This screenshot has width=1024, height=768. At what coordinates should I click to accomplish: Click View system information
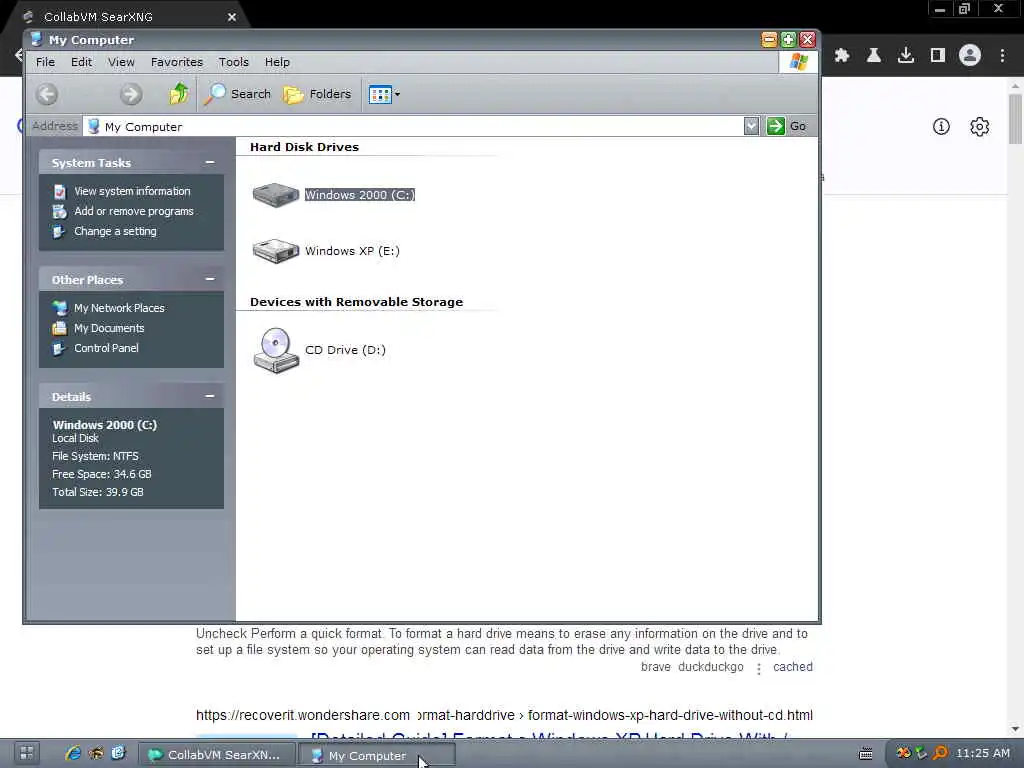(132, 191)
